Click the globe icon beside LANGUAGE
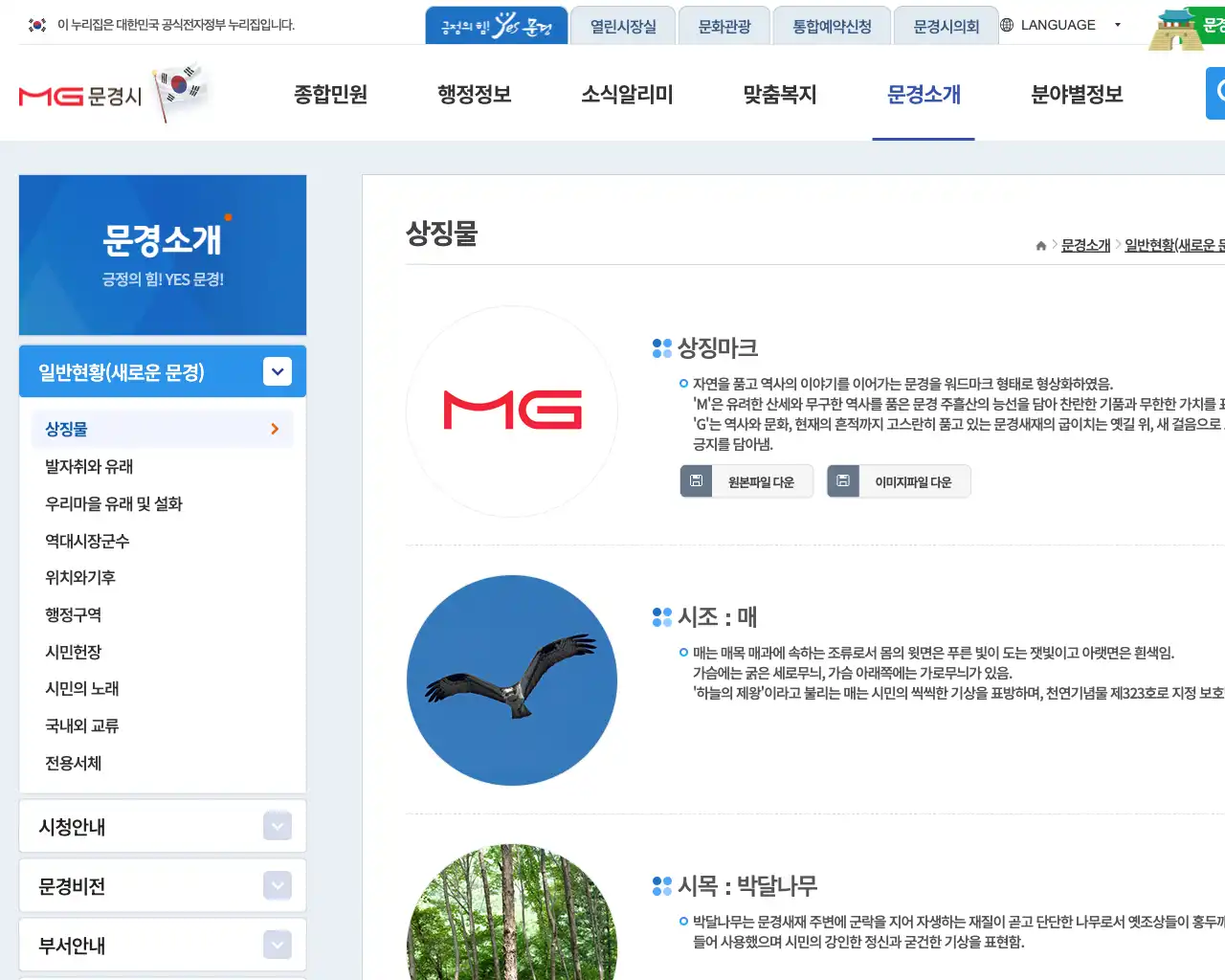This screenshot has width=1225, height=980. point(1007,25)
